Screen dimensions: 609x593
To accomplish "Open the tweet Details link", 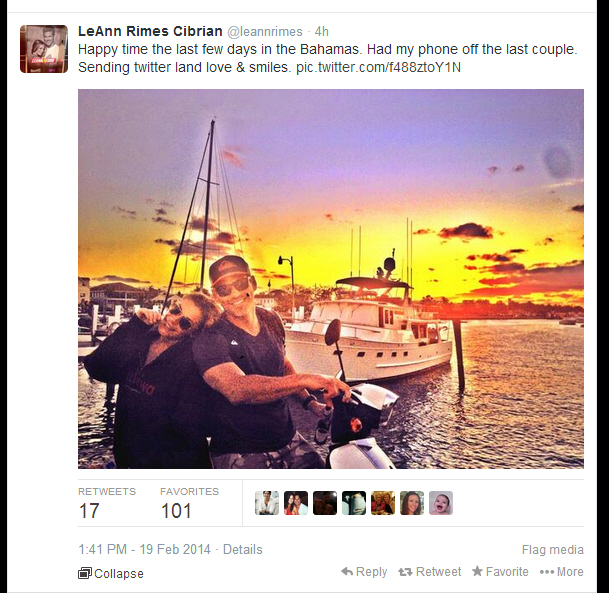I will tap(243, 550).
